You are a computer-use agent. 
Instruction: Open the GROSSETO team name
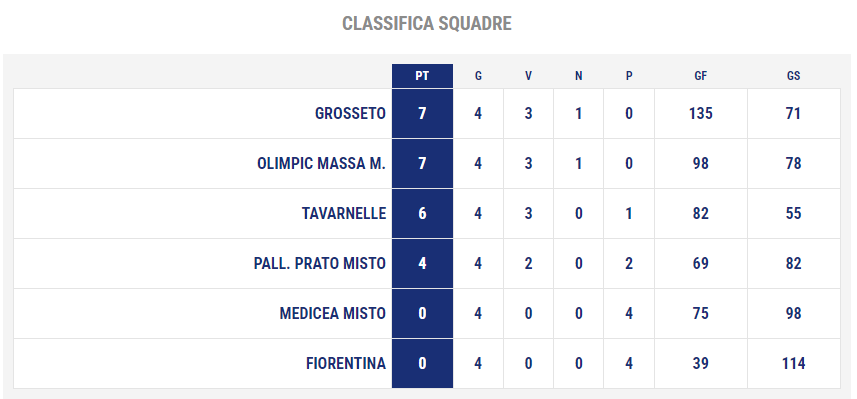(350, 113)
